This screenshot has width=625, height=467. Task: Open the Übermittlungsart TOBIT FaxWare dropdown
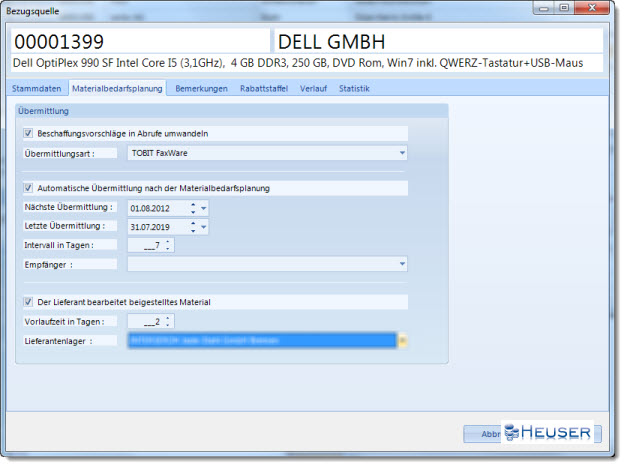click(x=402, y=153)
